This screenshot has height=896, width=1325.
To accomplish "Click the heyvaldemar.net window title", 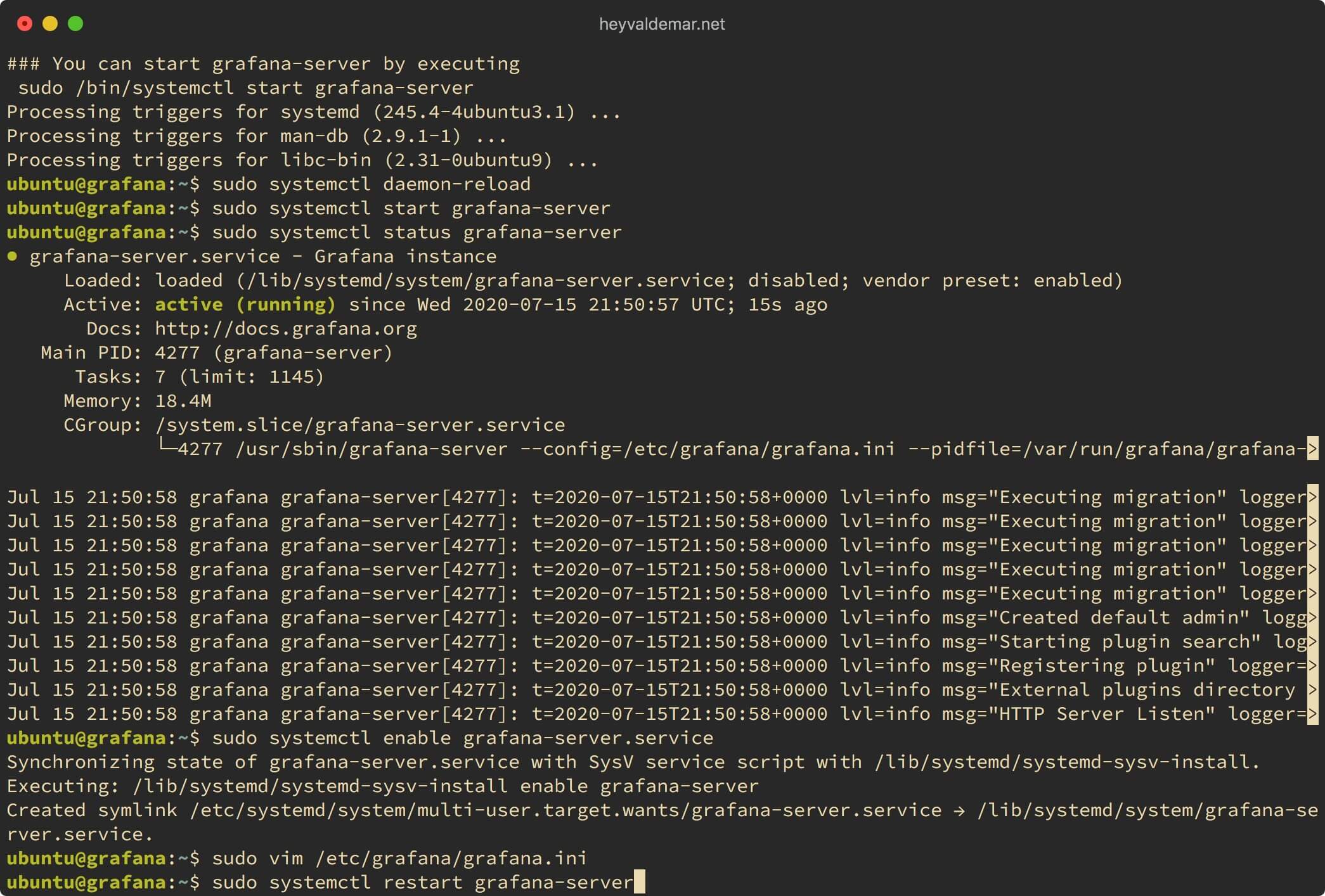I will pos(662,24).
